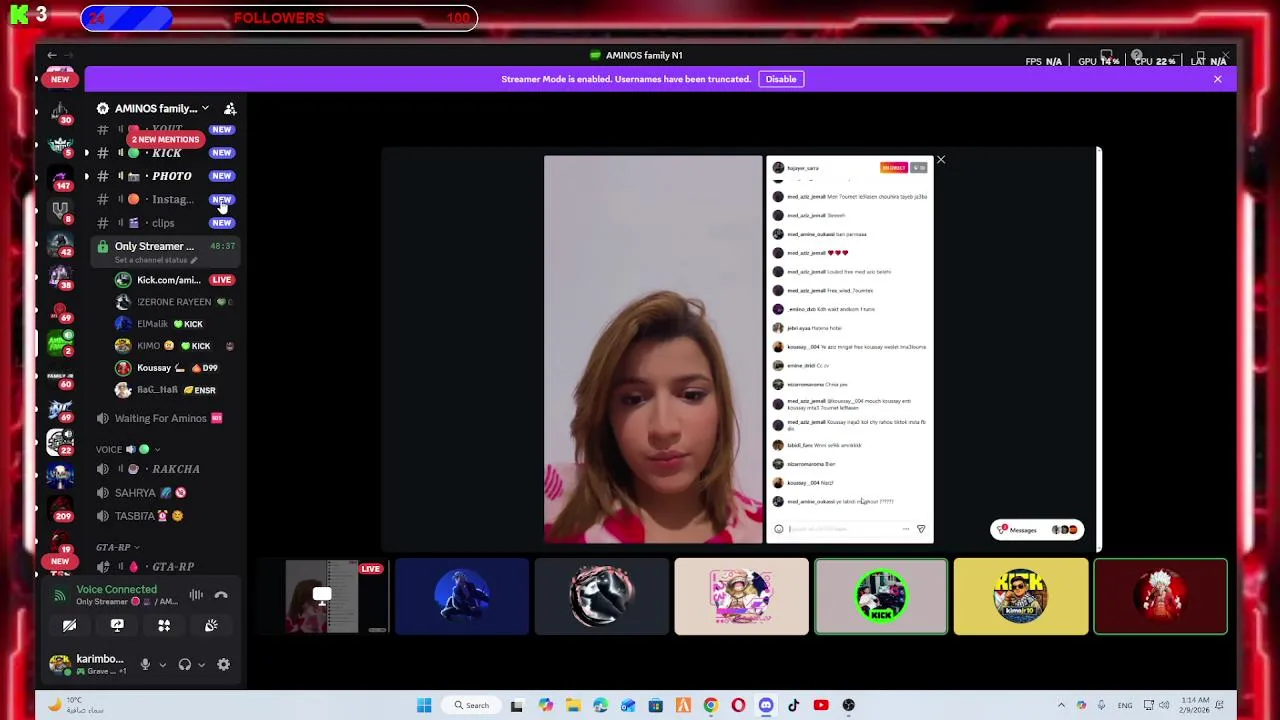Open the File Explorer taskbar icon
The height and width of the screenshot is (720, 1280).
[573, 705]
